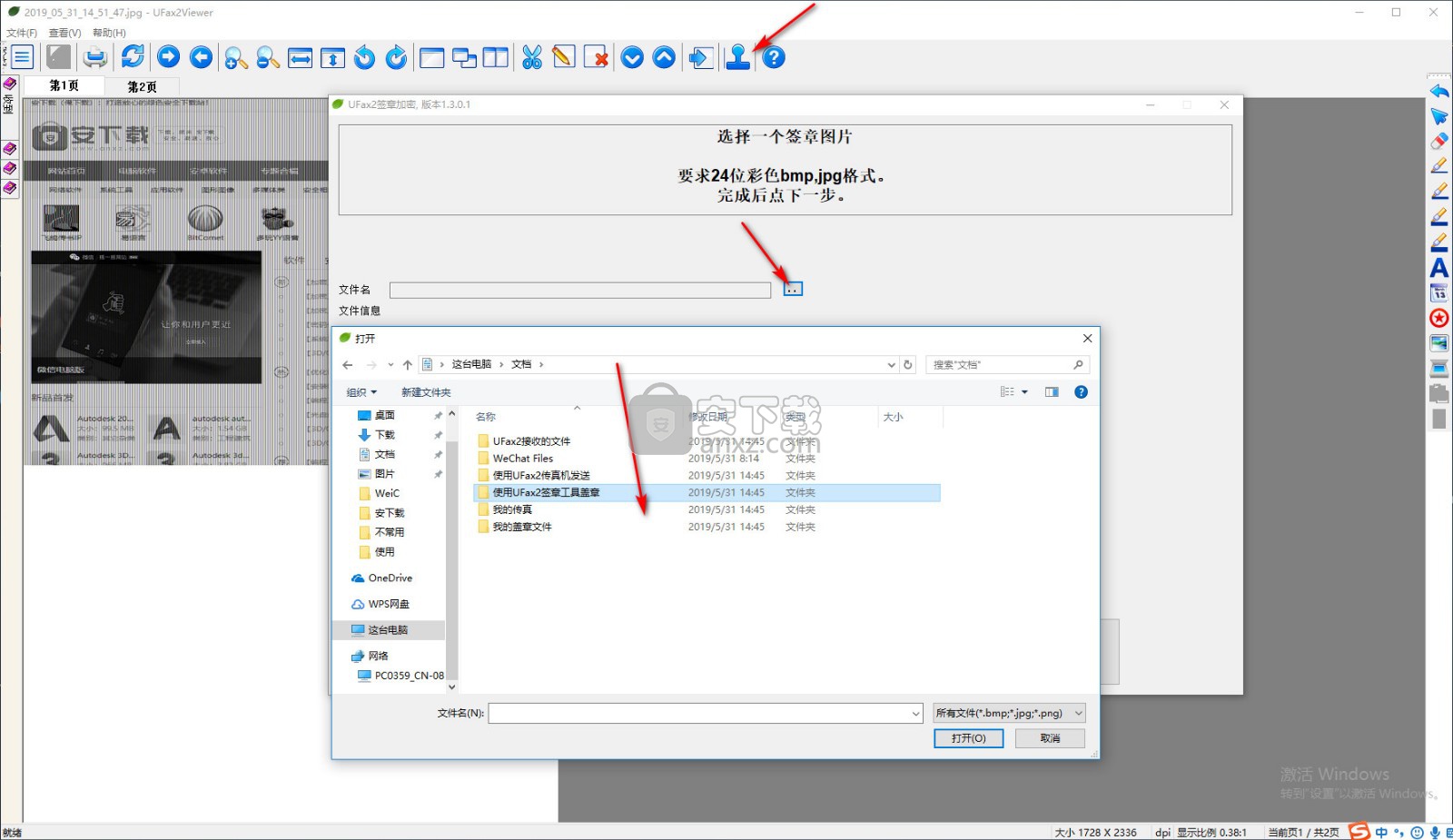
Task: Click the Sogou input method tray icon
Action: coord(1359,832)
